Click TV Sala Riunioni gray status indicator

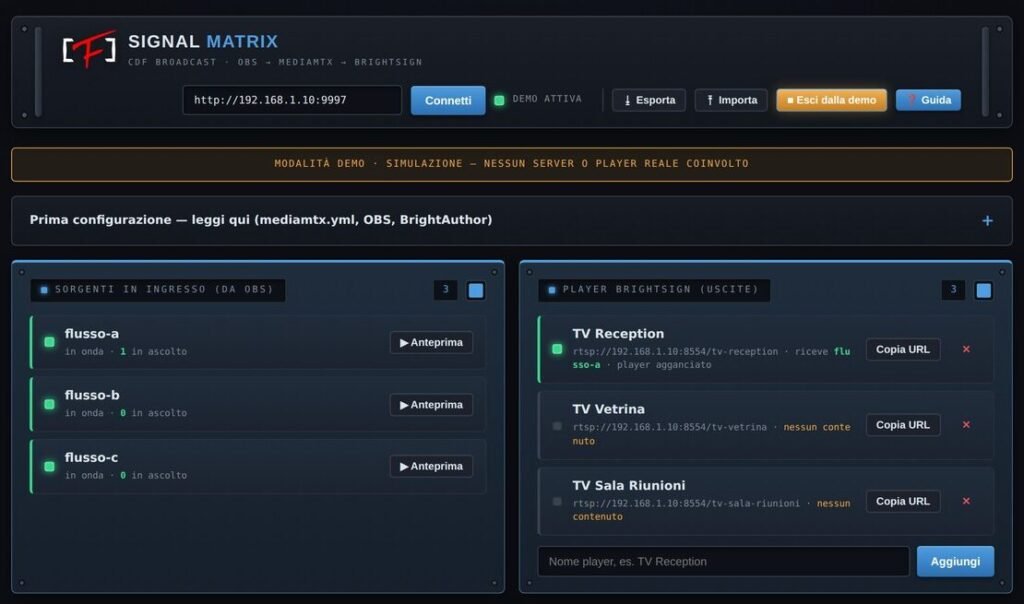pos(557,501)
